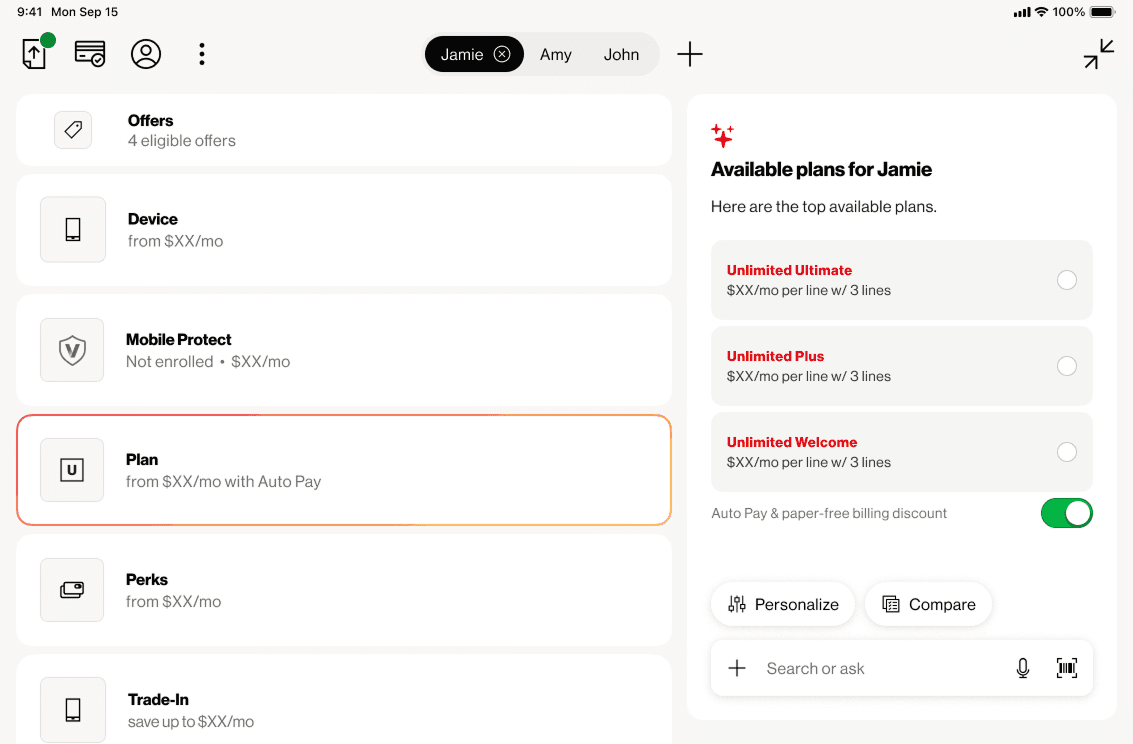Disable Auto Pay & paper-free billing toggle
This screenshot has height=744, width=1133.
[x=1066, y=513]
